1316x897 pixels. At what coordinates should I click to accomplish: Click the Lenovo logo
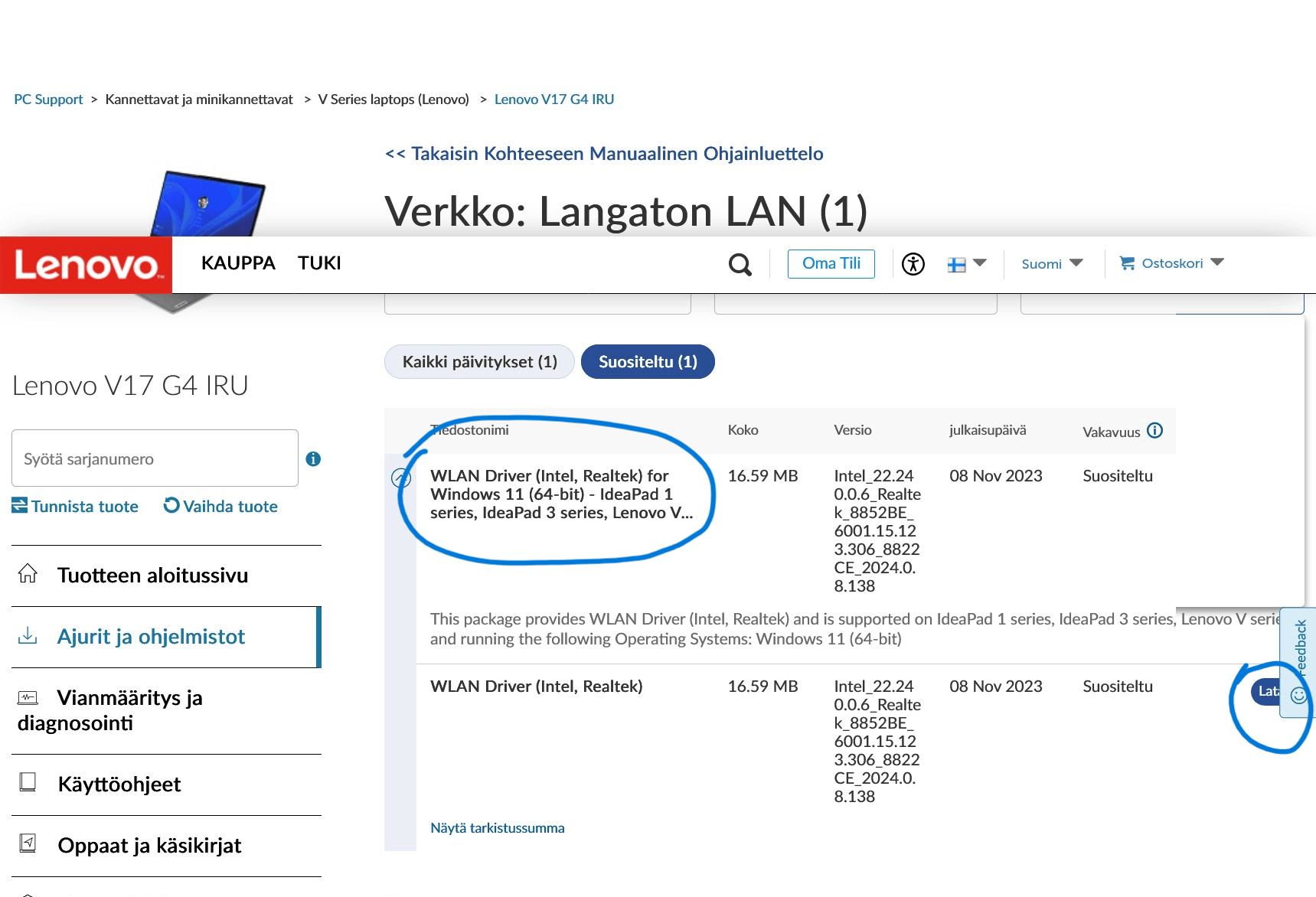coord(86,265)
